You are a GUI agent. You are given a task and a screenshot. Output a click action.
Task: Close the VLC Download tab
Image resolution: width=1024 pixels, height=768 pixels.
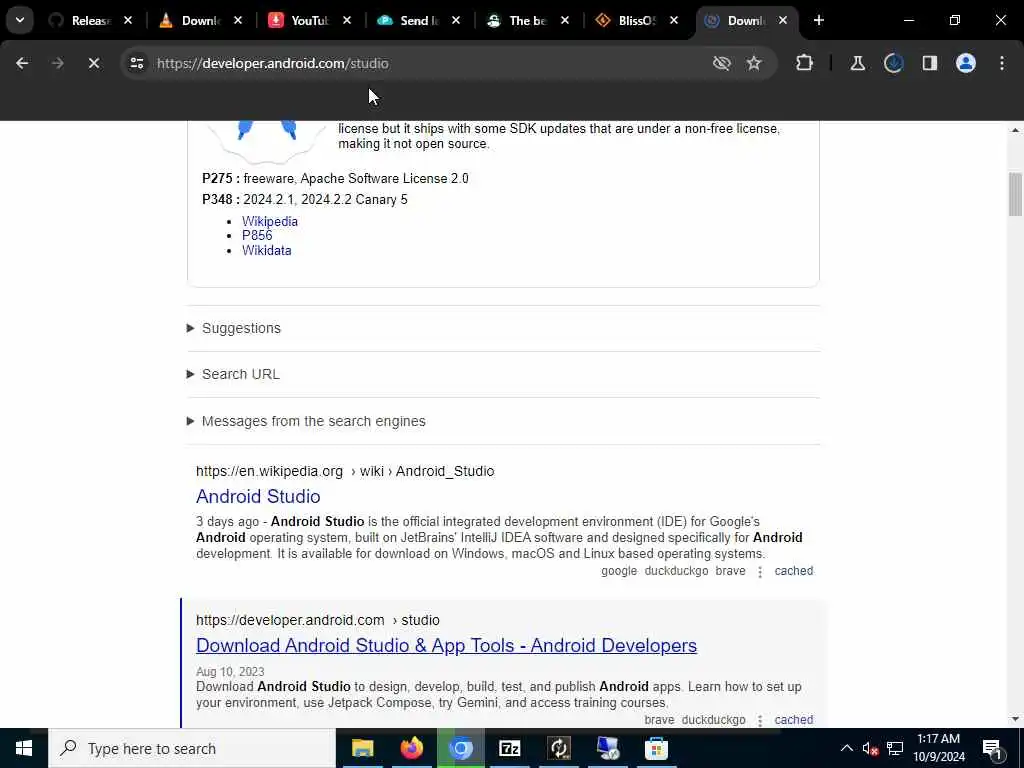pyautogui.click(x=238, y=20)
